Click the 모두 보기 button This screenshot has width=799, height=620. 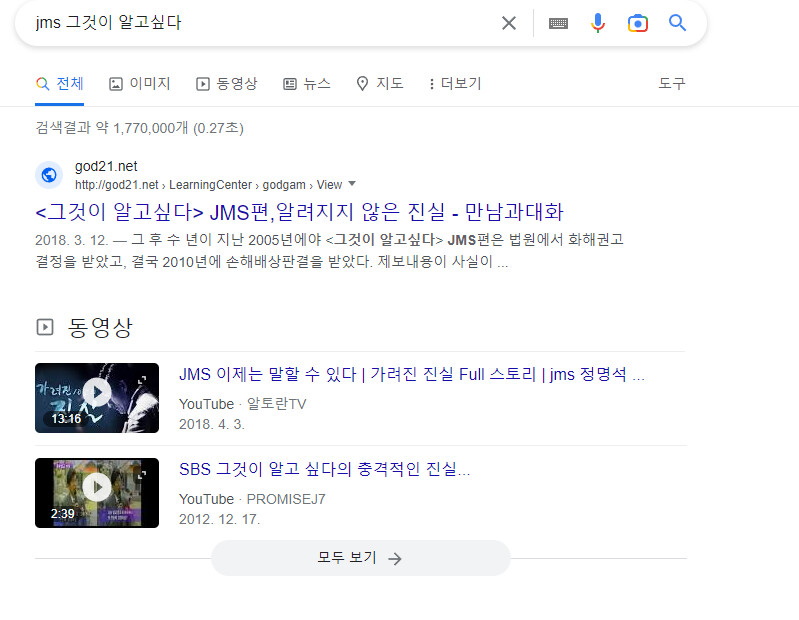point(360,558)
